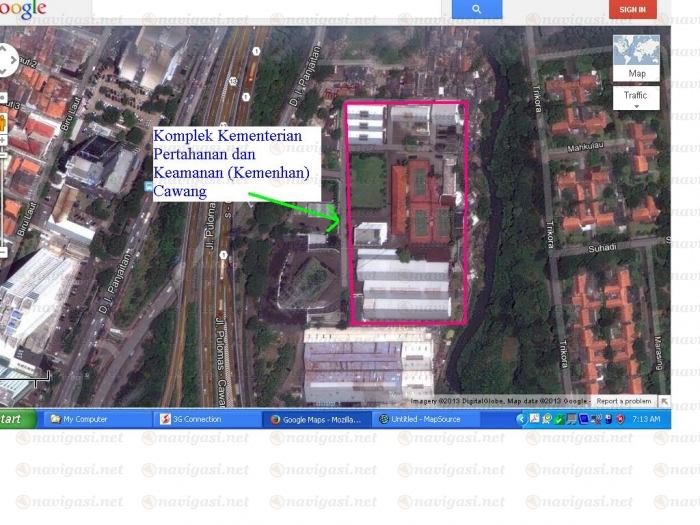Click the Google Maps search input field
700x525 pixels.
[x=267, y=8]
